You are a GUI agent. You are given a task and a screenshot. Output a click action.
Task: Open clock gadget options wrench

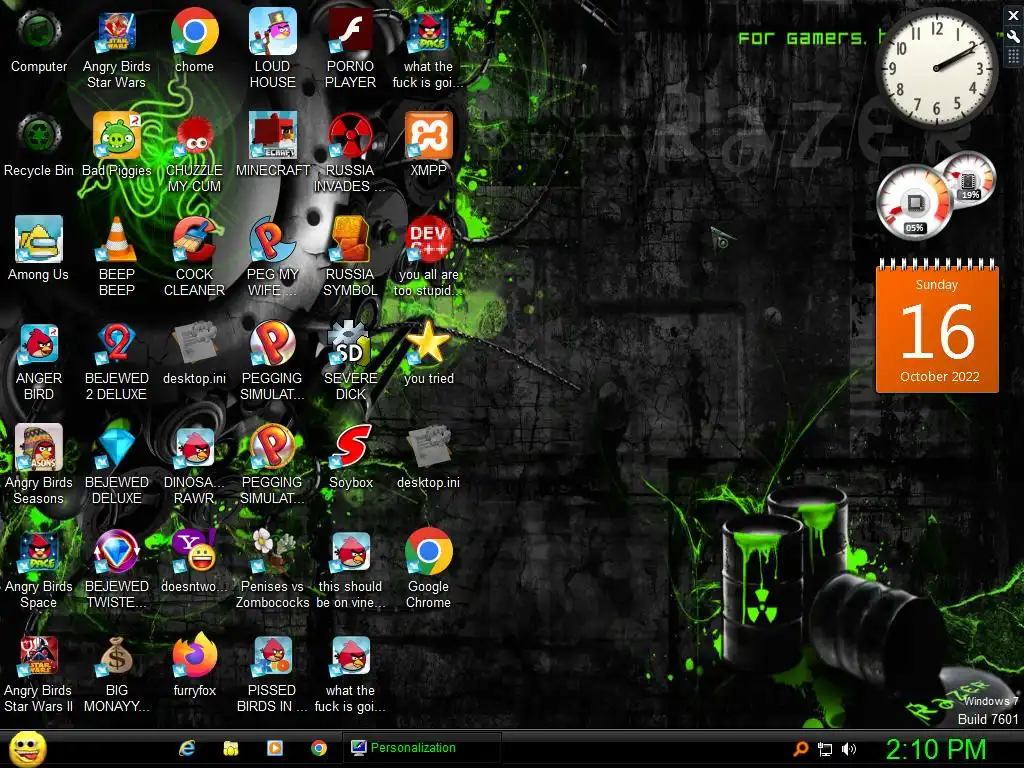pyautogui.click(x=1014, y=37)
